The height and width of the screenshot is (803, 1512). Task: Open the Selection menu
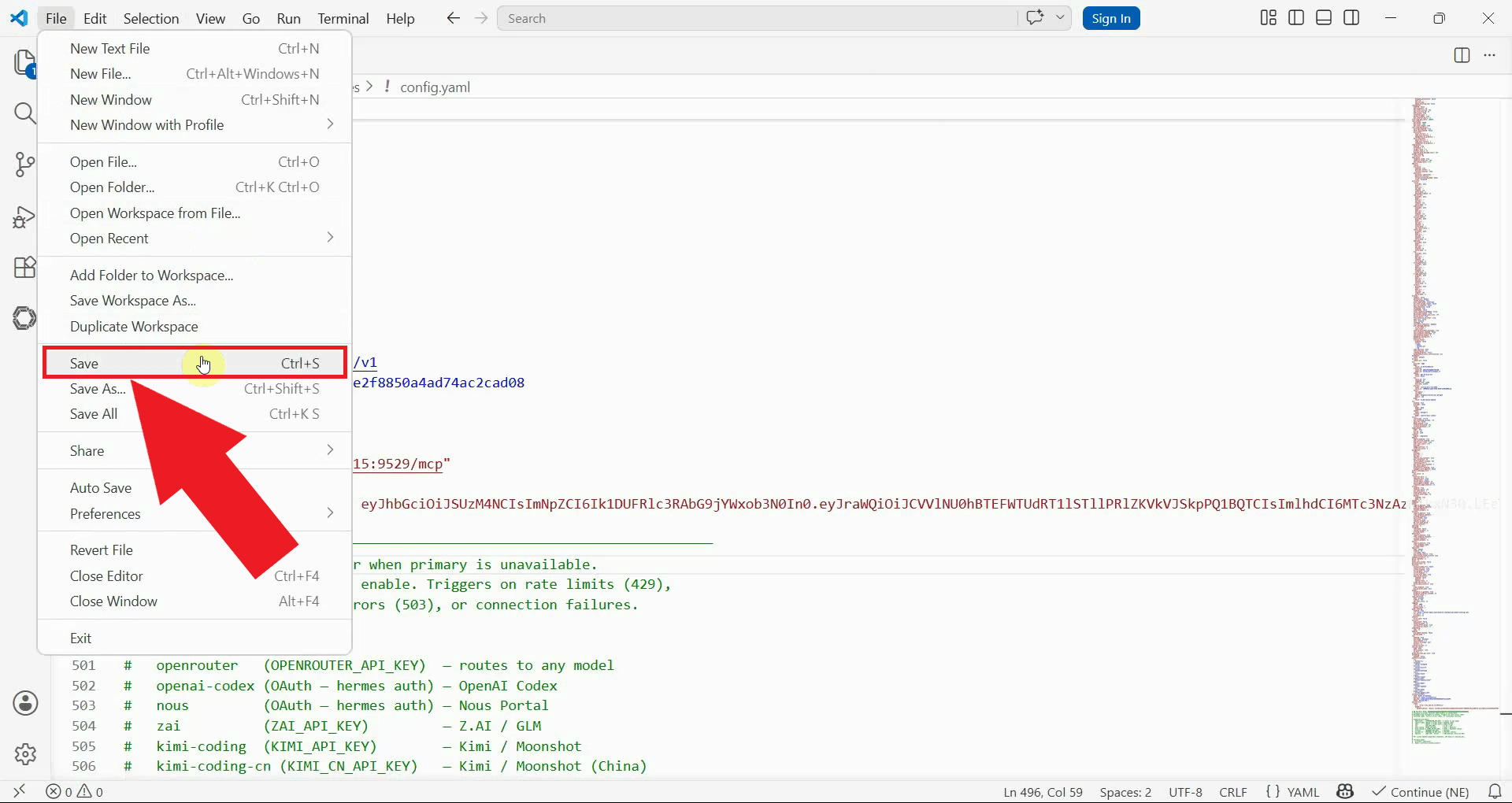point(151,18)
